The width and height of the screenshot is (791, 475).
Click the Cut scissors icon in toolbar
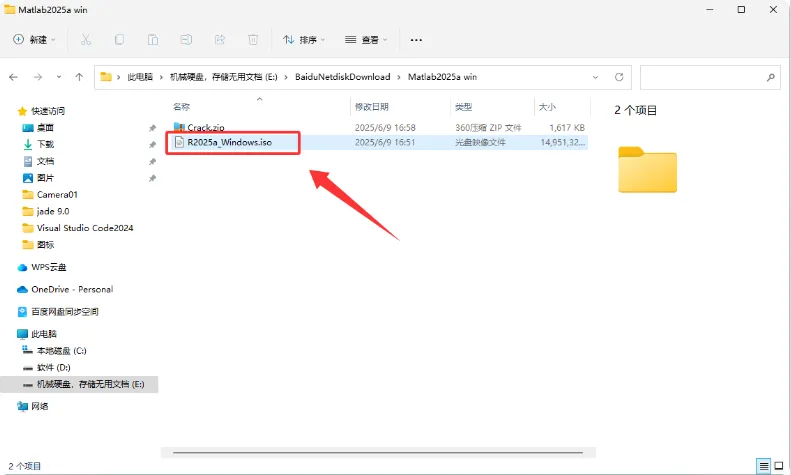click(x=86, y=39)
